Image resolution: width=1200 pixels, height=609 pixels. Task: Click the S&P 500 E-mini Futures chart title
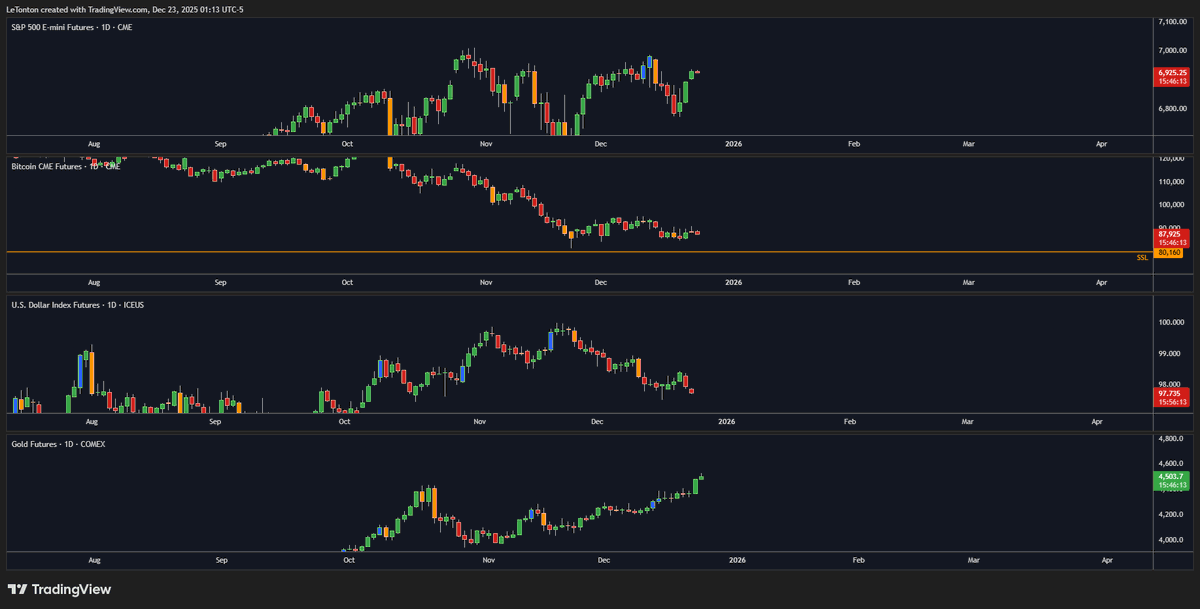(x=71, y=27)
